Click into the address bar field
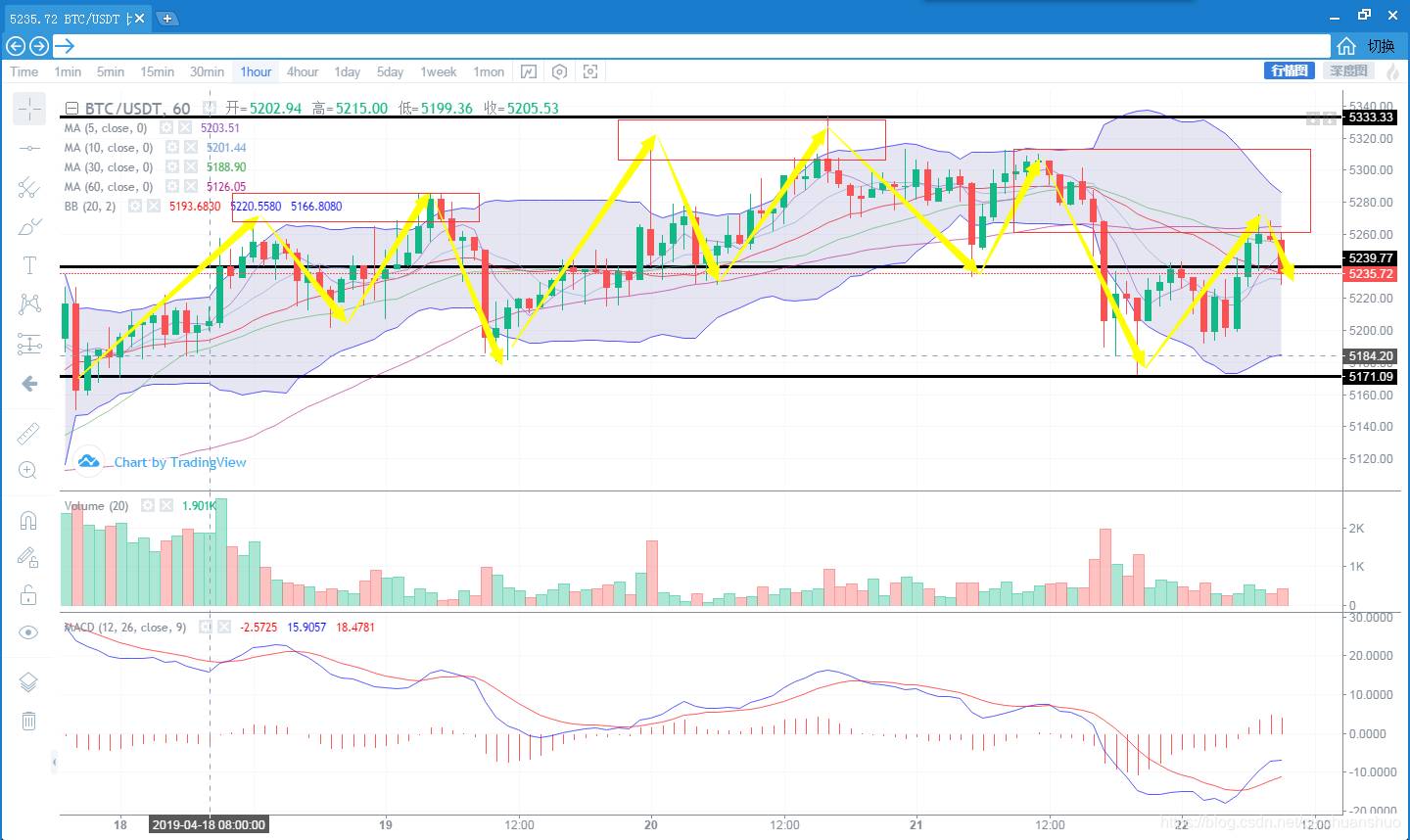The height and width of the screenshot is (840, 1410). [692, 46]
